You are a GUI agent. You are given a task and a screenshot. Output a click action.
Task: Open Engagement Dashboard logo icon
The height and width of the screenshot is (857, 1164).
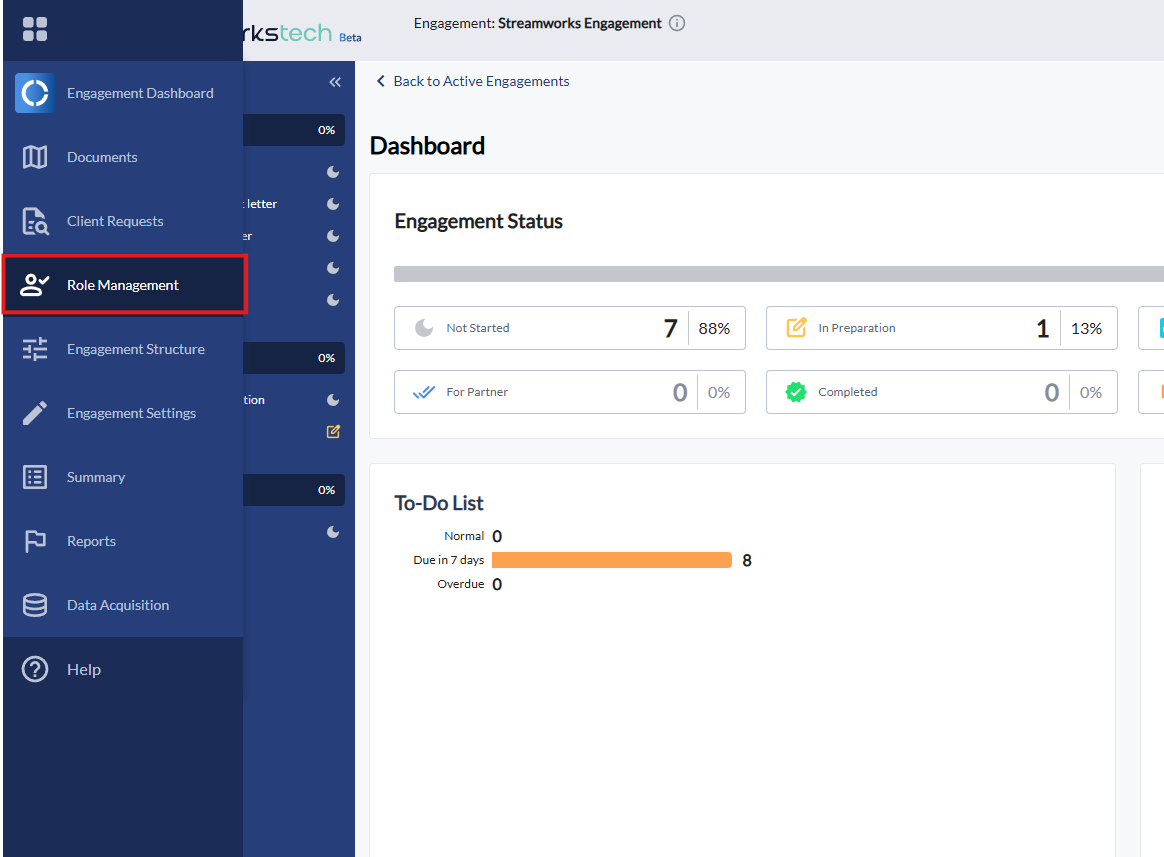coord(35,93)
